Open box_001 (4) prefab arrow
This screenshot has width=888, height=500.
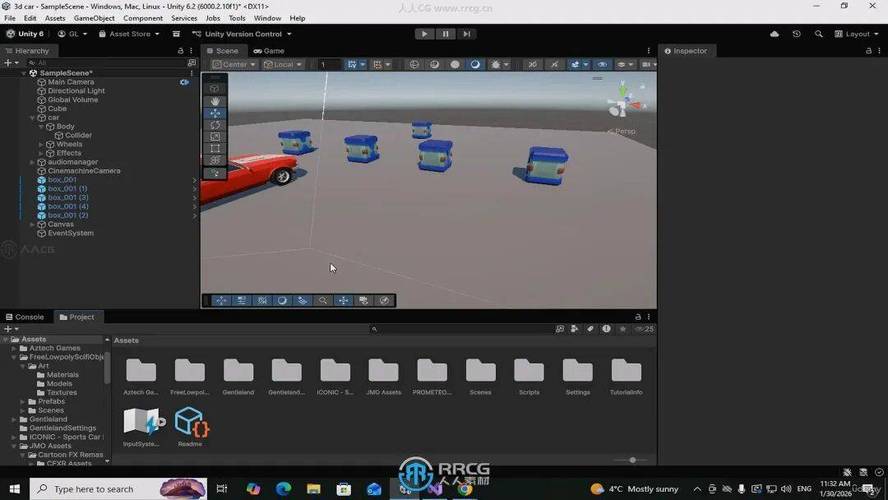pos(194,207)
